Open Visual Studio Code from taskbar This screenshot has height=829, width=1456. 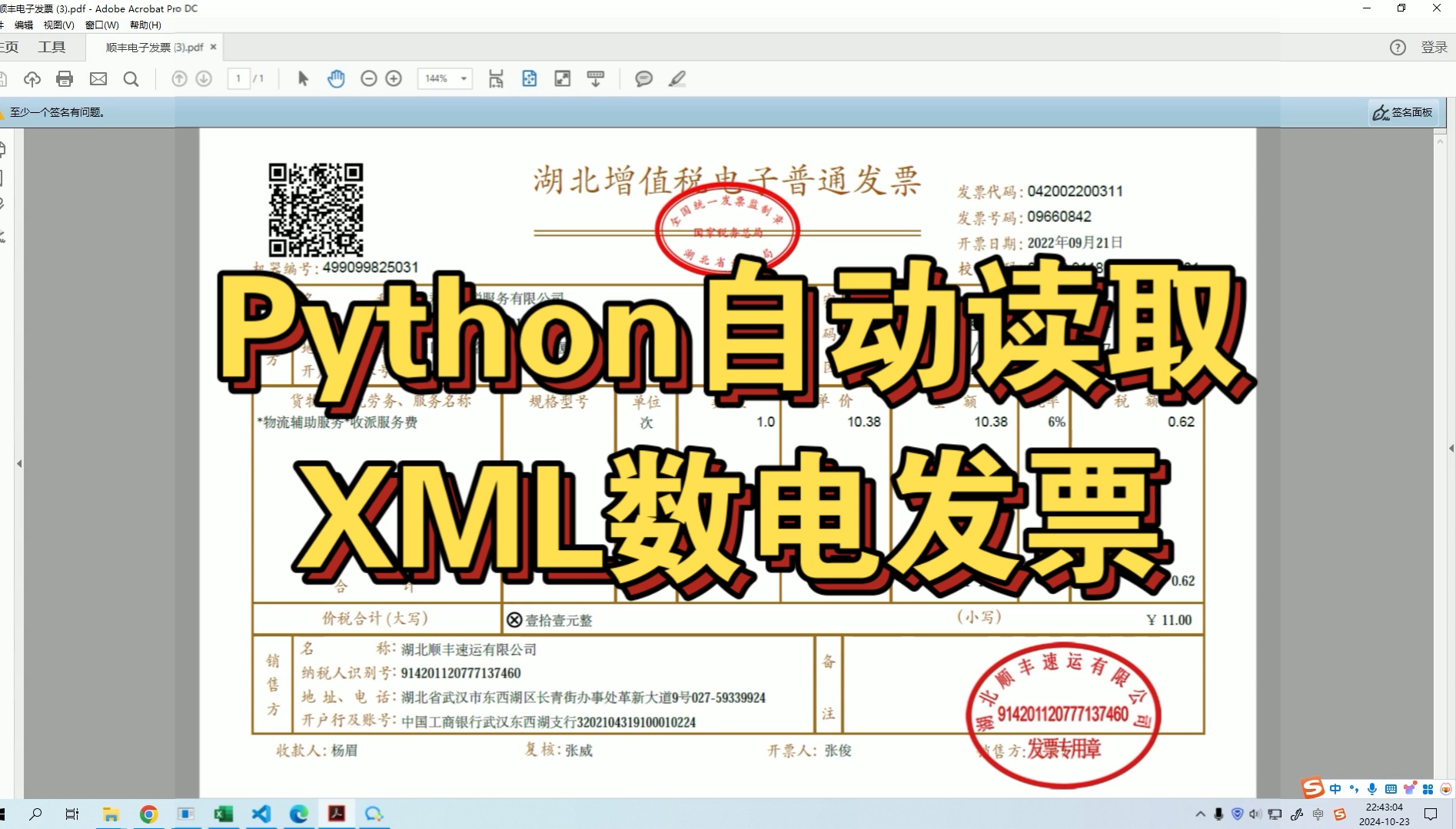(x=261, y=814)
